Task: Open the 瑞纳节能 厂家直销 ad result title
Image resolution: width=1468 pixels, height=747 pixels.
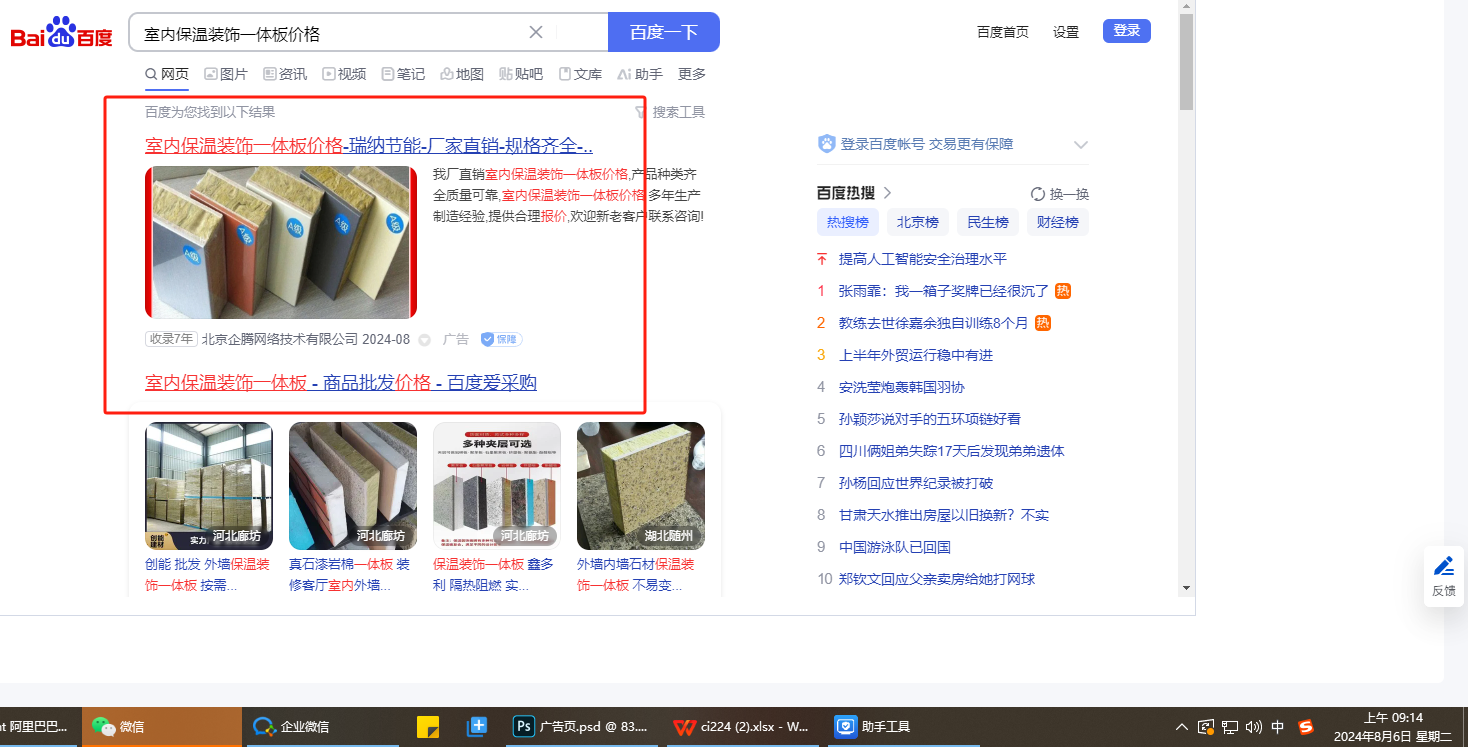Action: click(369, 145)
